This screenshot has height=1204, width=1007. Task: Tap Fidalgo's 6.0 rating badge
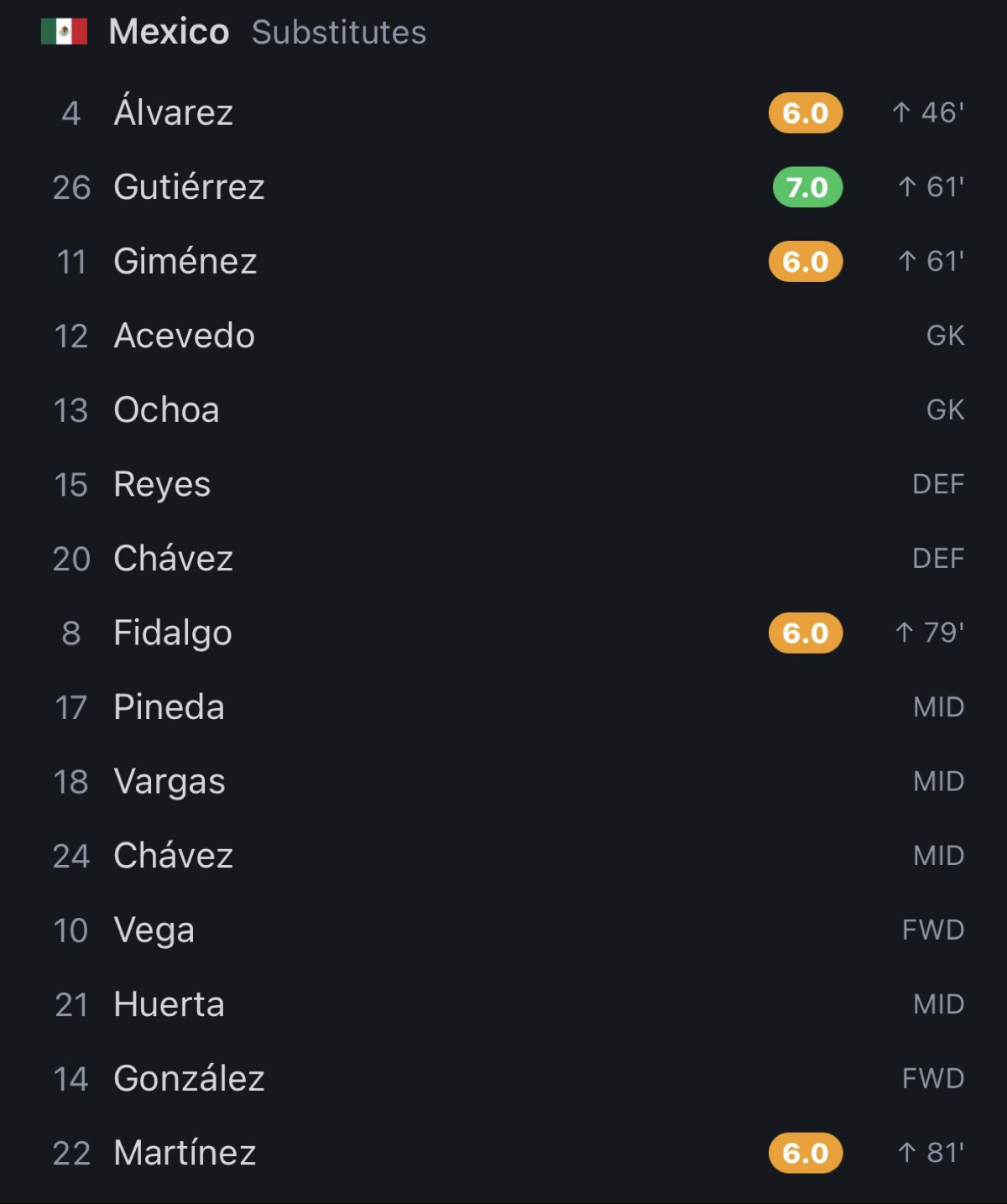[x=806, y=633]
